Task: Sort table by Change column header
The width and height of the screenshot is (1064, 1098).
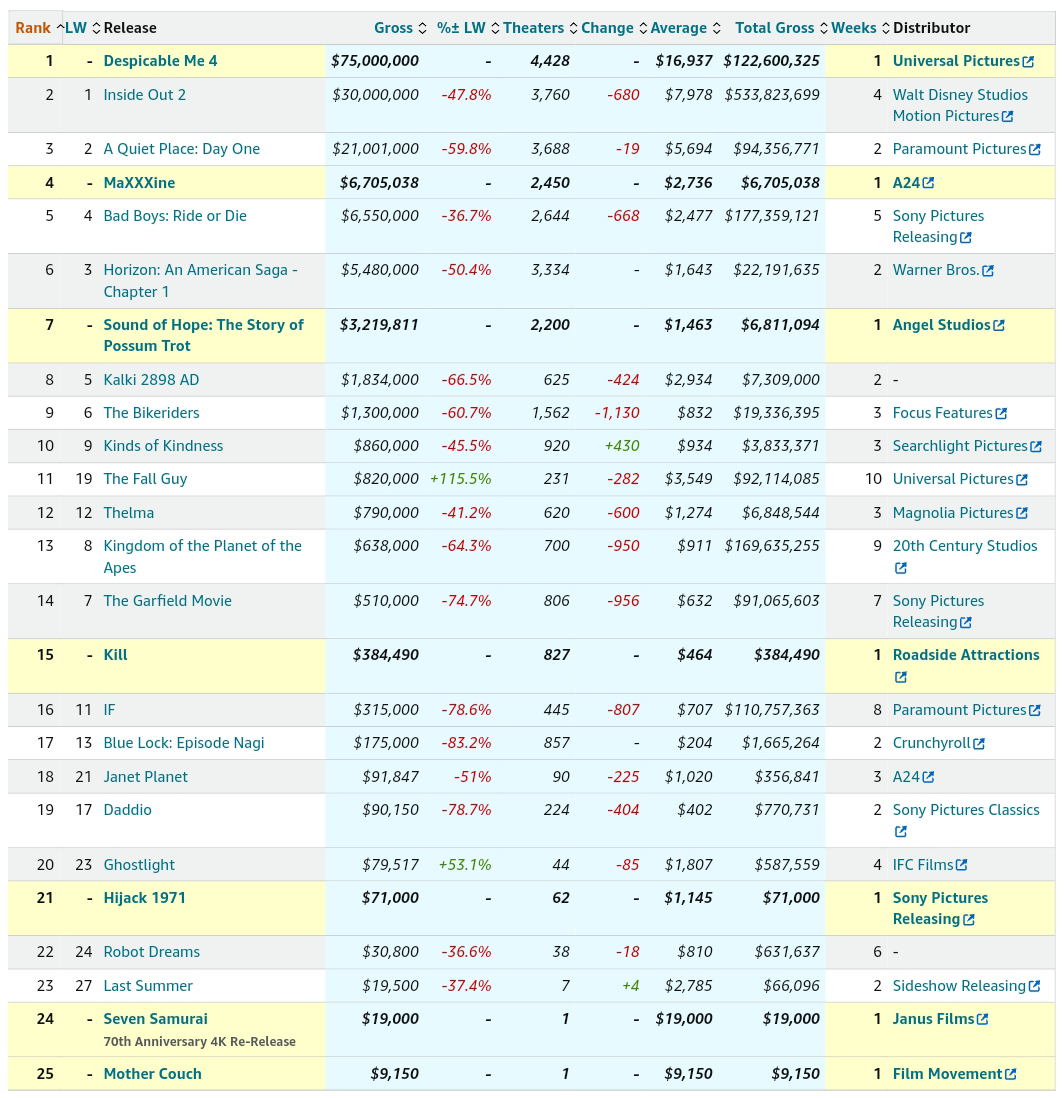Action: pyautogui.click(x=614, y=28)
